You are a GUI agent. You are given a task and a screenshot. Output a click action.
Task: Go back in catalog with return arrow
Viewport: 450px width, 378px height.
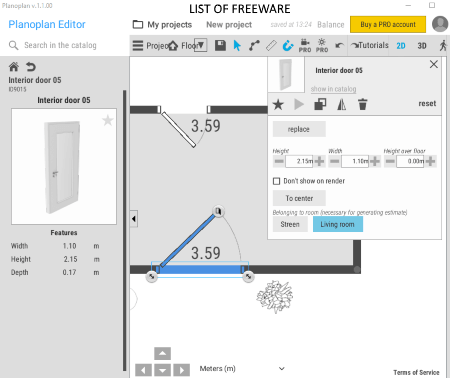pos(31,67)
